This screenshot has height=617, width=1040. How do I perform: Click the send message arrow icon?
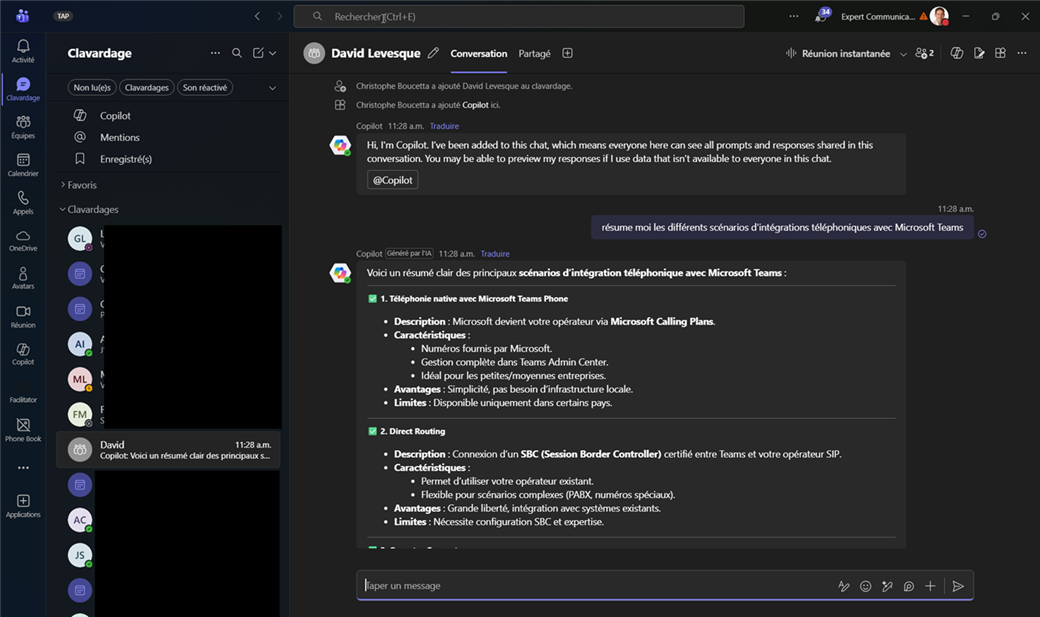(x=957, y=586)
